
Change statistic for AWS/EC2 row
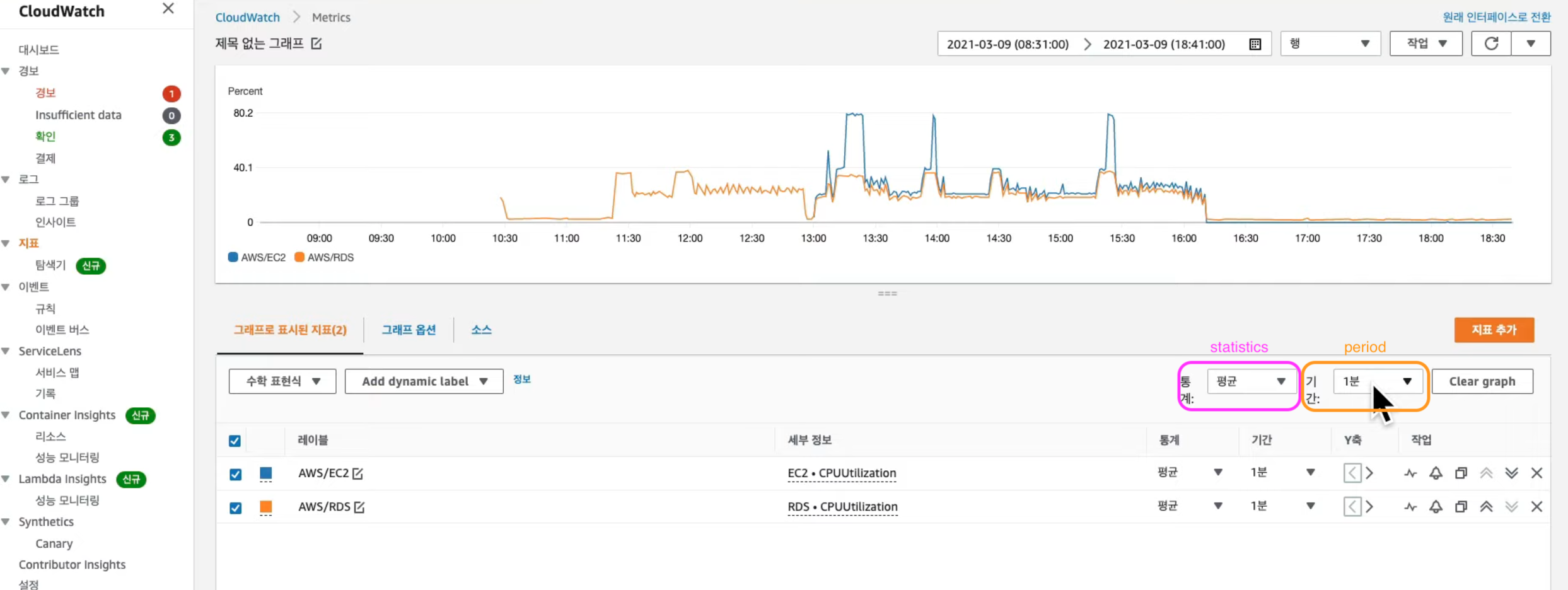(x=1189, y=472)
